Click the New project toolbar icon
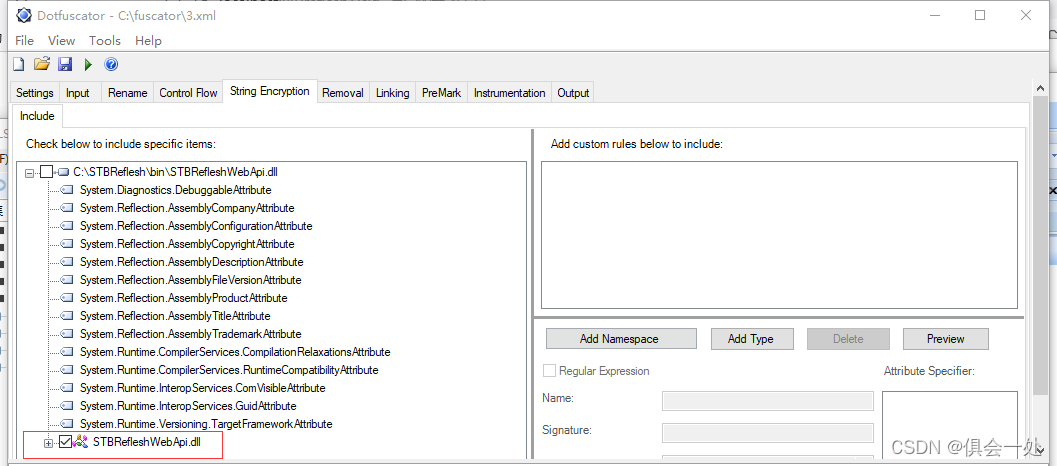1057x466 pixels. tap(19, 65)
